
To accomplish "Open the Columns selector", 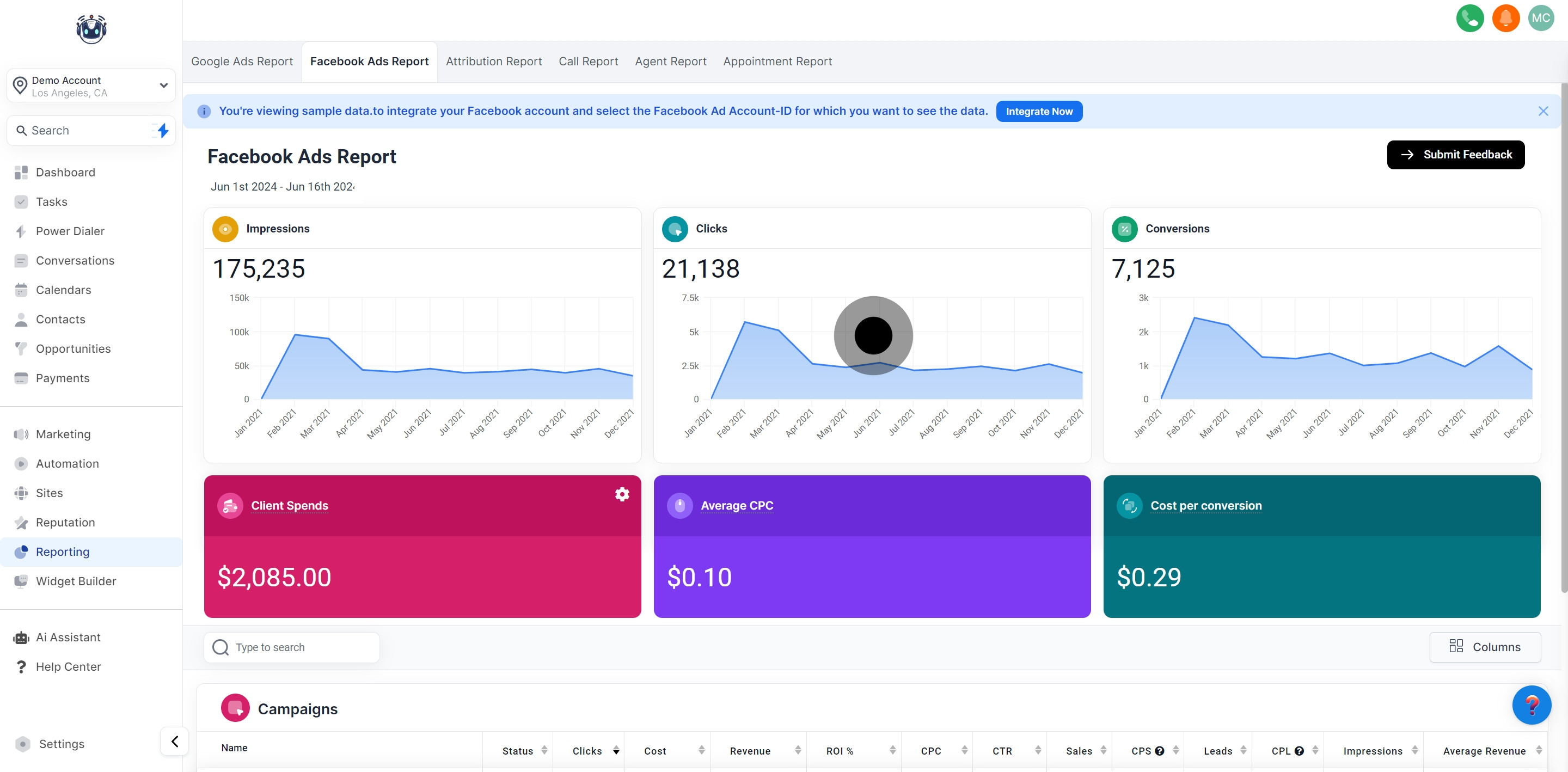I will click(x=1485, y=647).
